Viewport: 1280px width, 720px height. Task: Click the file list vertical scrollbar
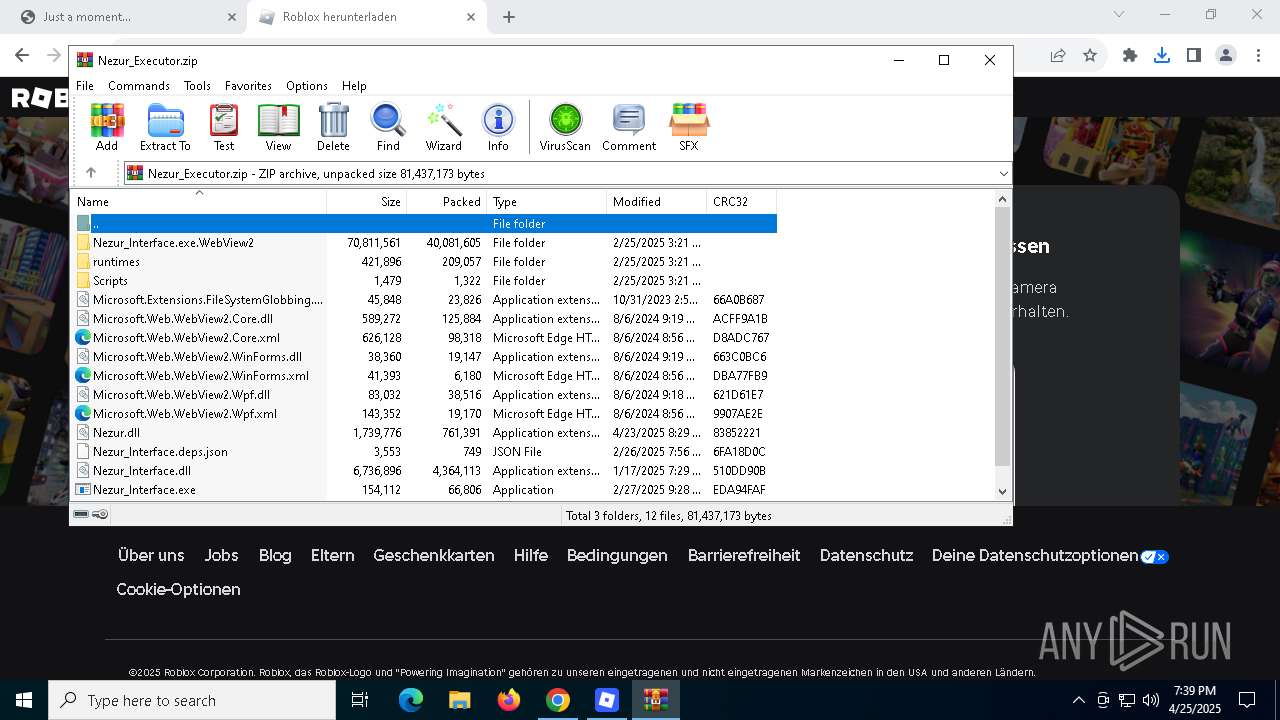coord(1003,335)
